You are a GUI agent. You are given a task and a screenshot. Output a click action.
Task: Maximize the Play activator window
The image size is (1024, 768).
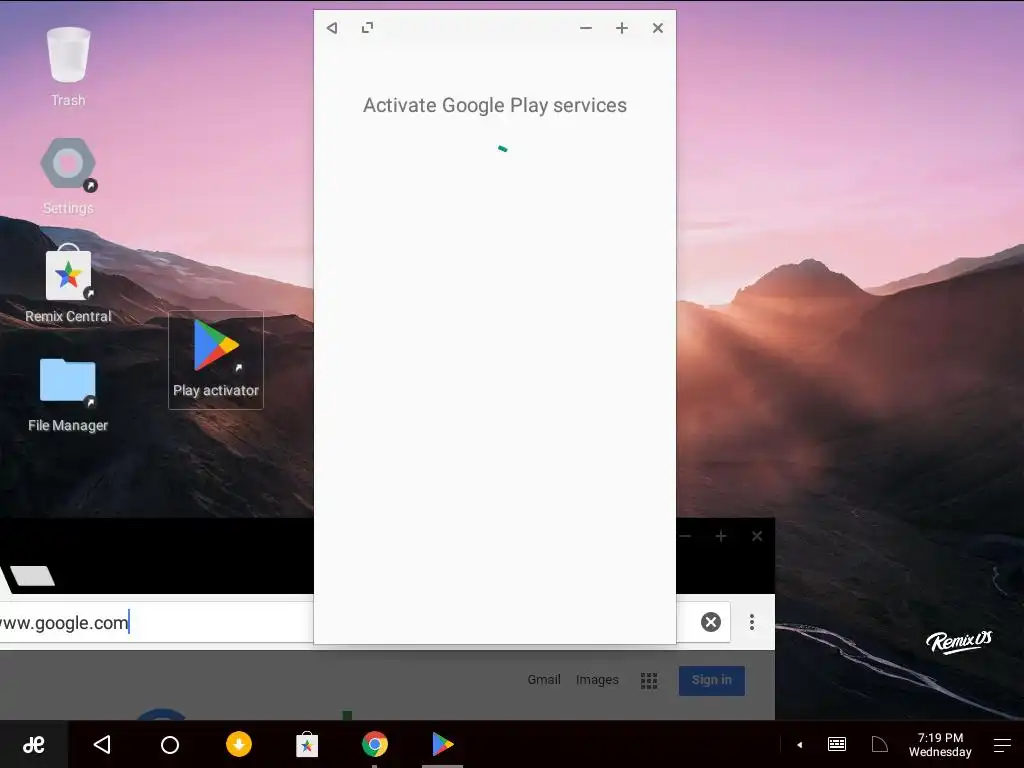tap(622, 28)
